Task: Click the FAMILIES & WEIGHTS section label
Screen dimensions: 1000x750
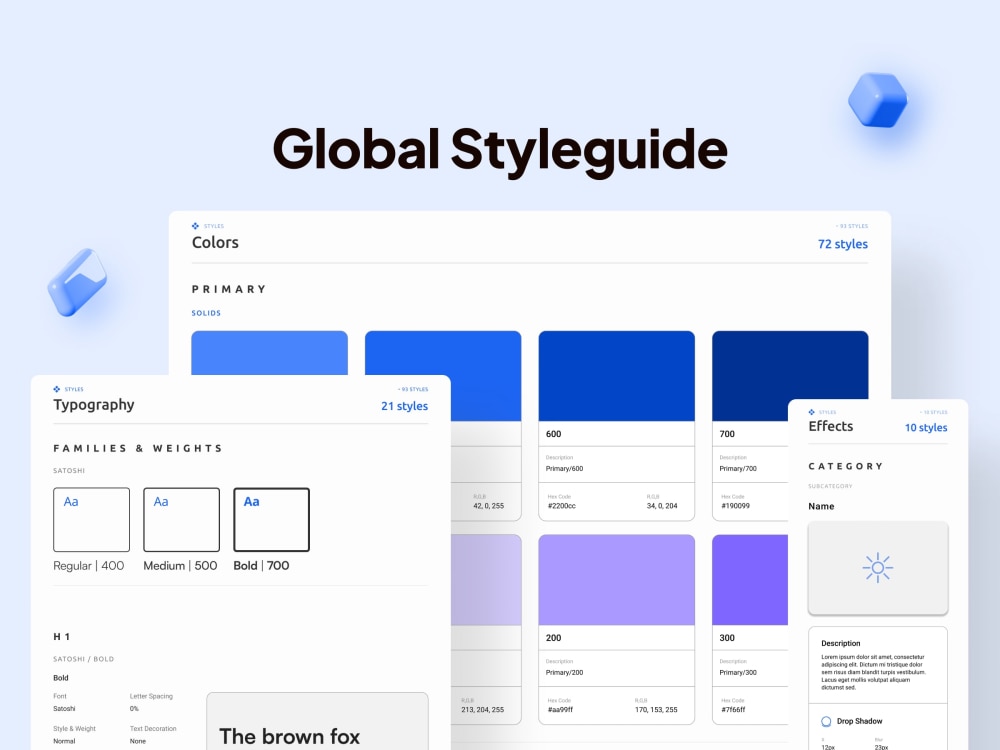Action: 138,448
